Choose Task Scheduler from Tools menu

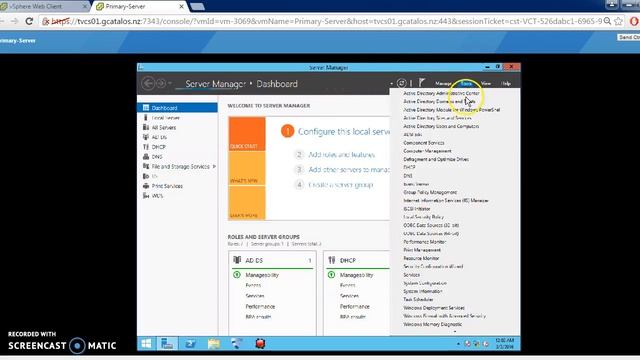pyautogui.click(x=418, y=299)
